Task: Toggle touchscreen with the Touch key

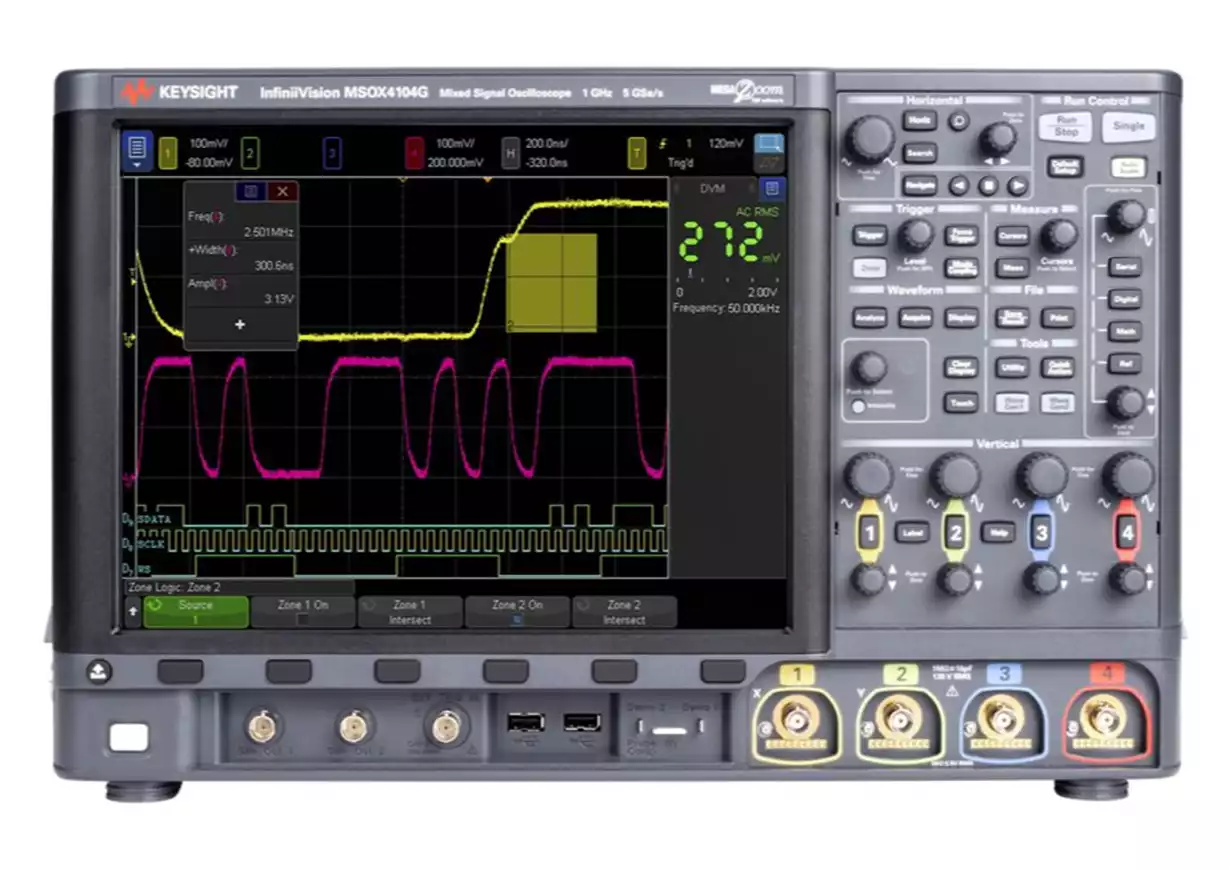Action: pyautogui.click(x=961, y=403)
